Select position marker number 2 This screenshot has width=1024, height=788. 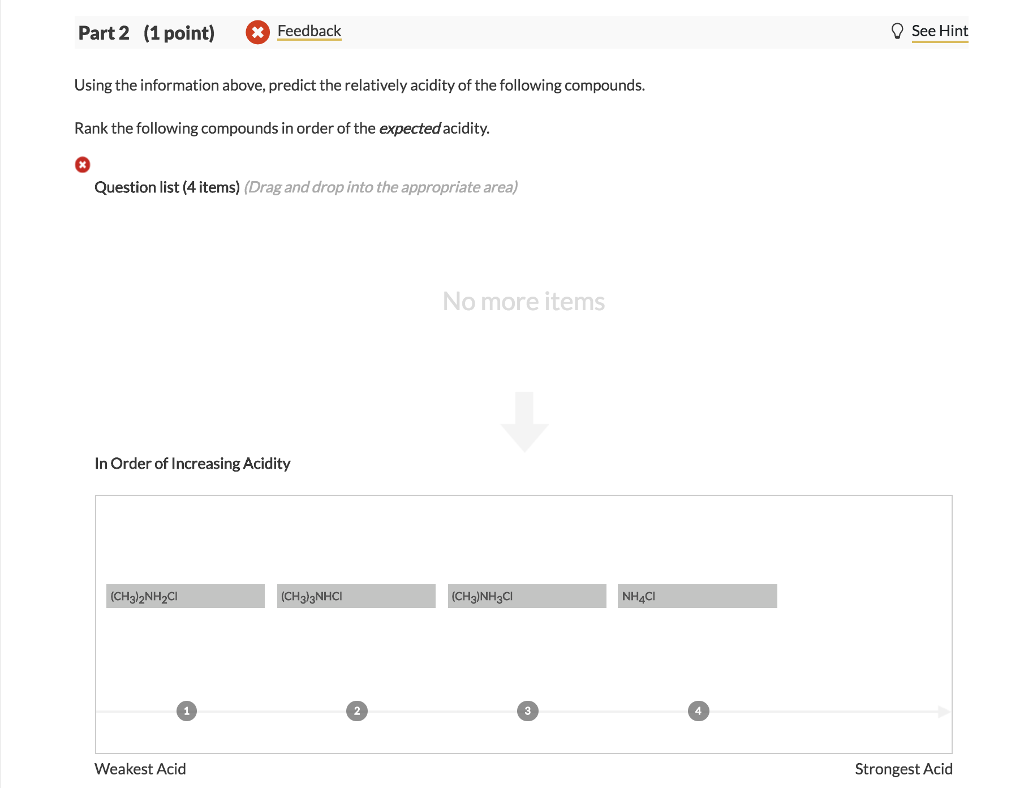click(x=355, y=711)
